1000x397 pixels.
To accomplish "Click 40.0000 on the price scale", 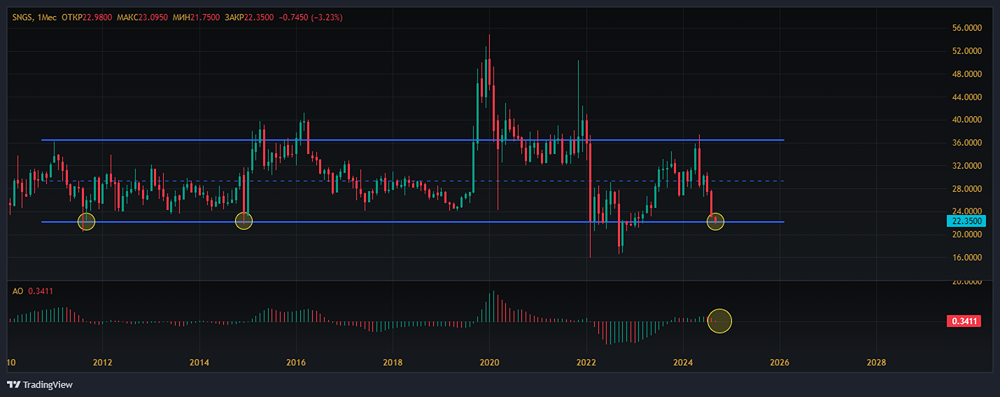I will coord(966,120).
